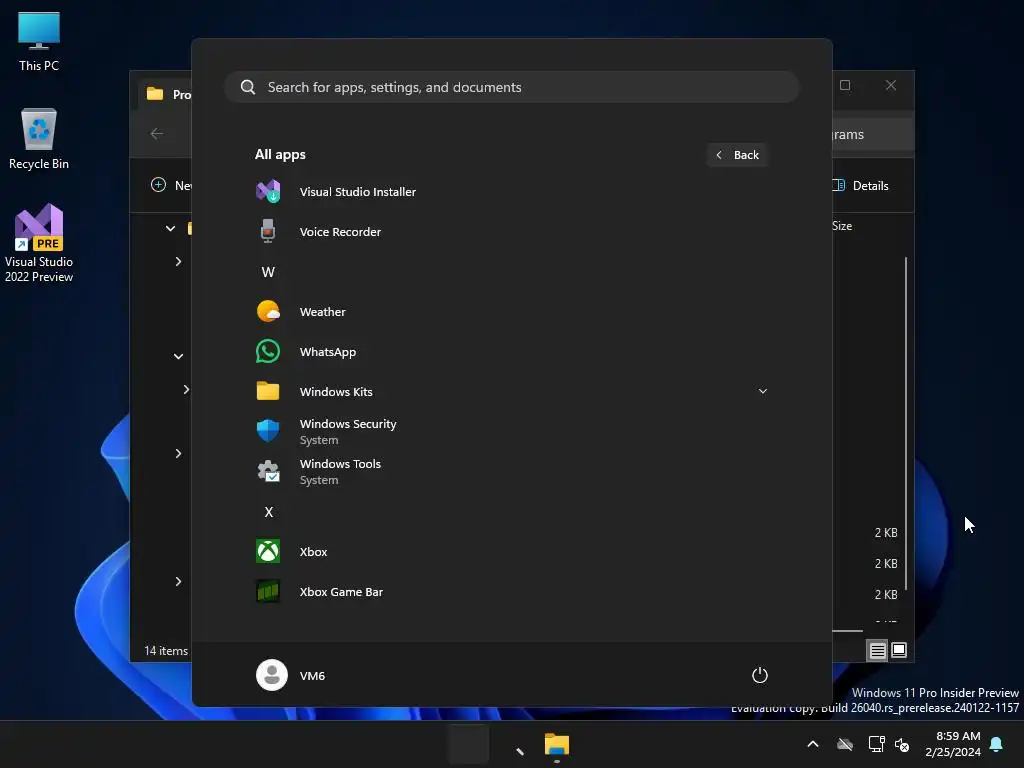Screen dimensions: 1024x768
Task: Open Windows Tools
Action: (x=511, y=472)
